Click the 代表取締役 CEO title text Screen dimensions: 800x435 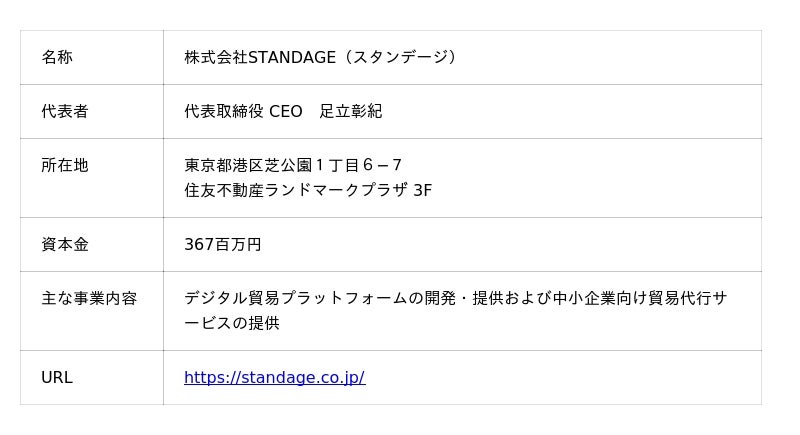(x=243, y=112)
